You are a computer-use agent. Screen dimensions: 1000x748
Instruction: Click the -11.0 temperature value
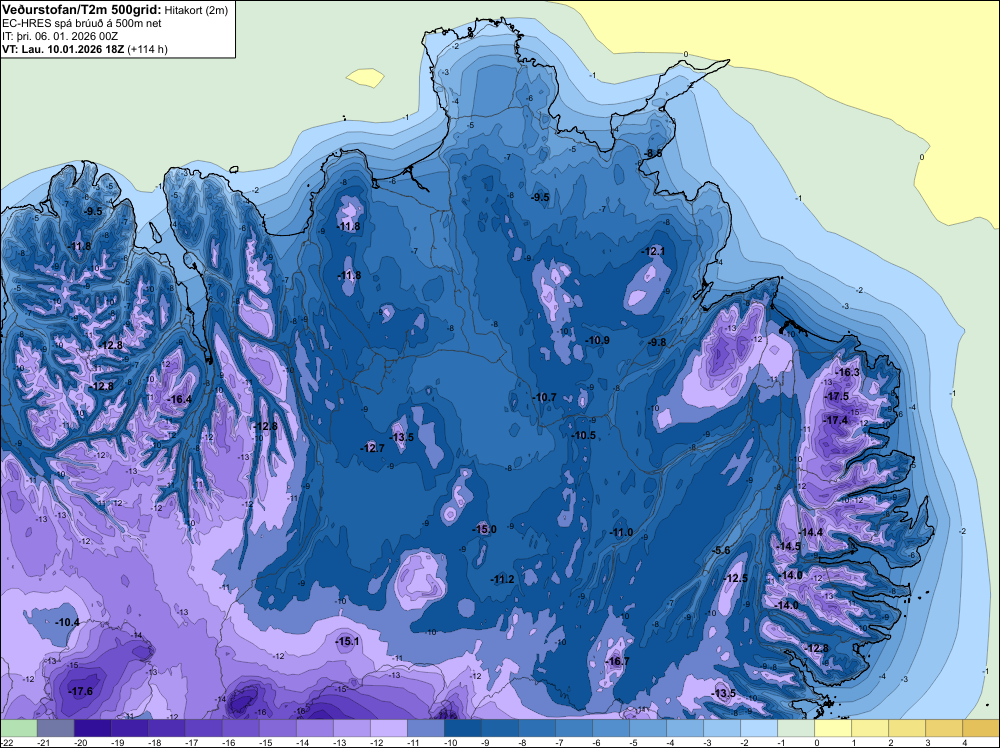(621, 532)
